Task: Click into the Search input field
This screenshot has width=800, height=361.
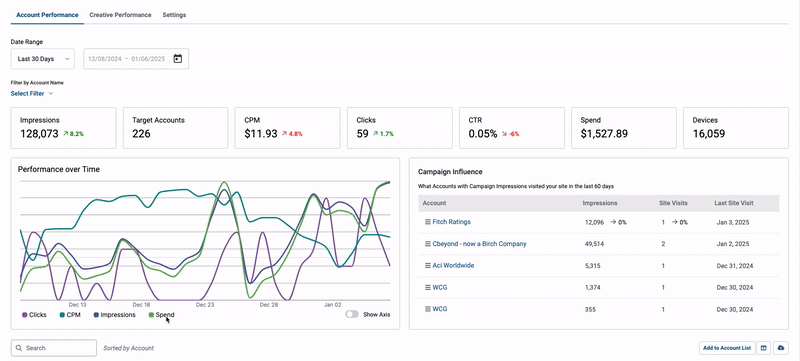Action: click(x=54, y=348)
